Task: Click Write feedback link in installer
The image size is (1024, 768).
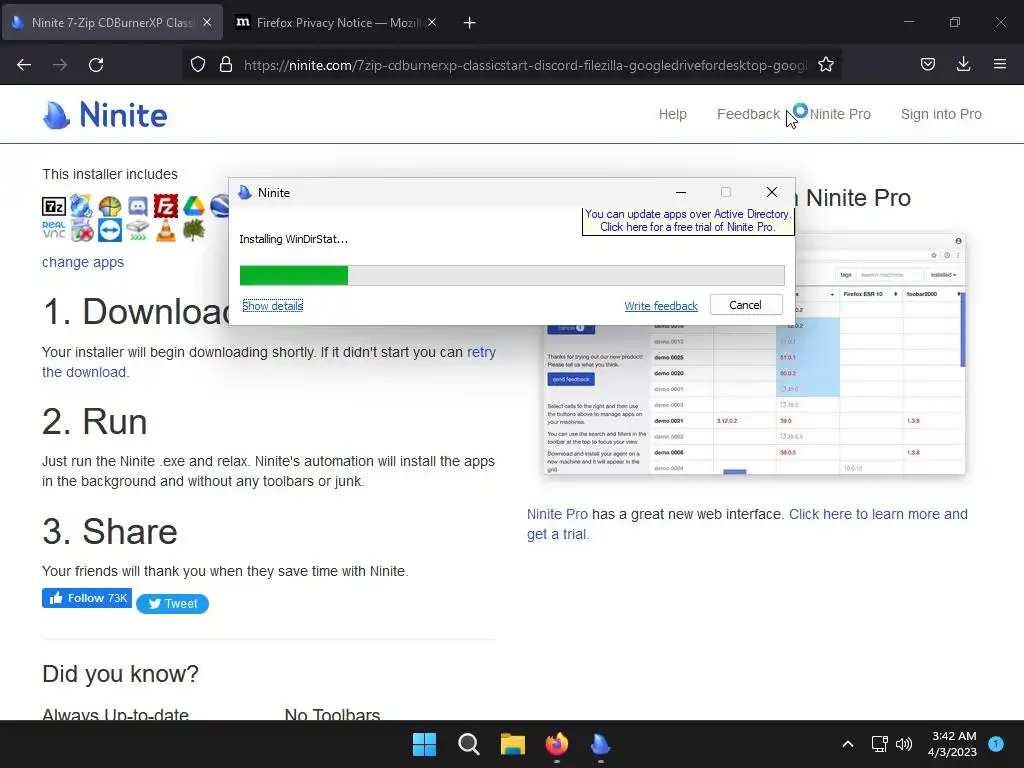Action: (x=661, y=306)
